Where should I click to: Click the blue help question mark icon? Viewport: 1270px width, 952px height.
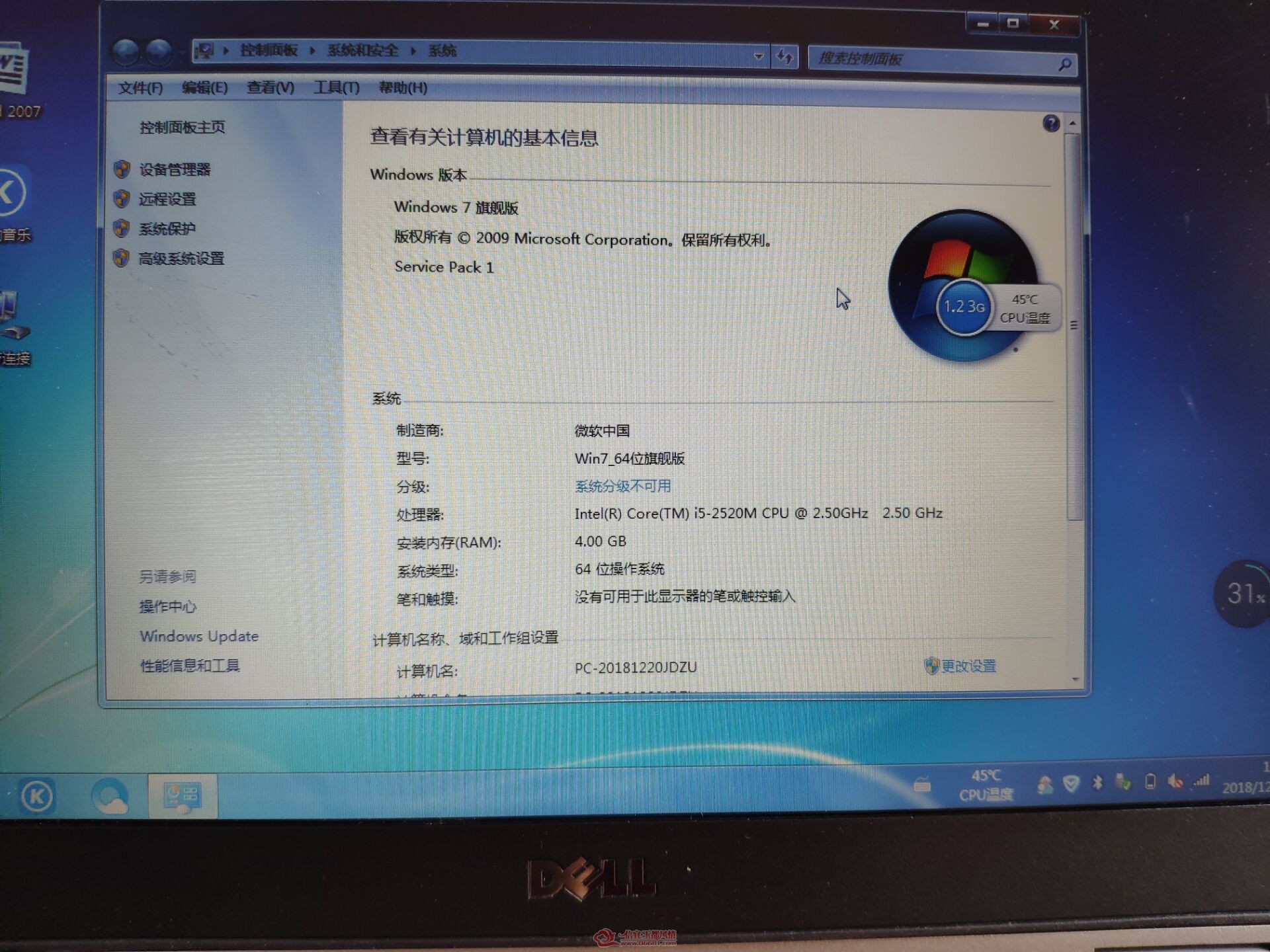coord(1050,123)
